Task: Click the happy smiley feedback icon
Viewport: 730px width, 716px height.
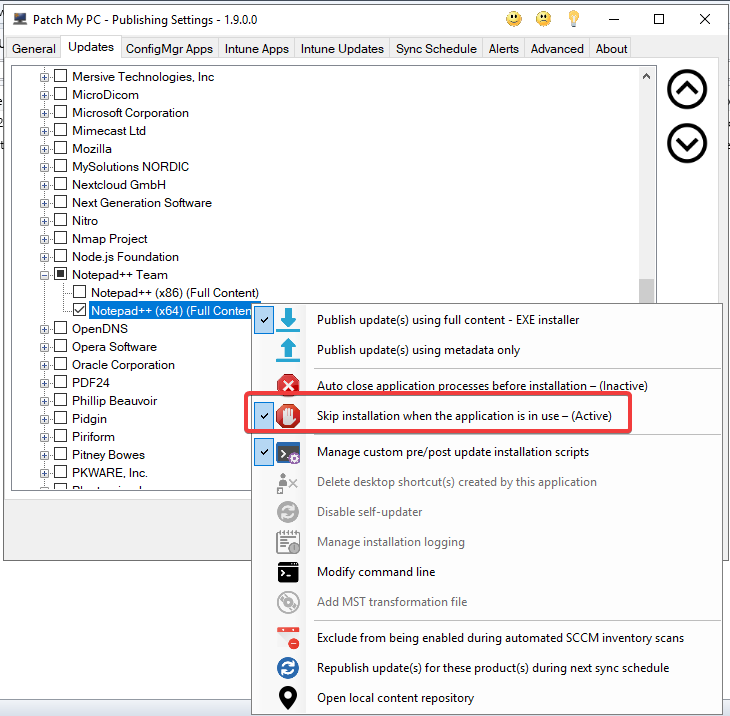Action: click(514, 19)
